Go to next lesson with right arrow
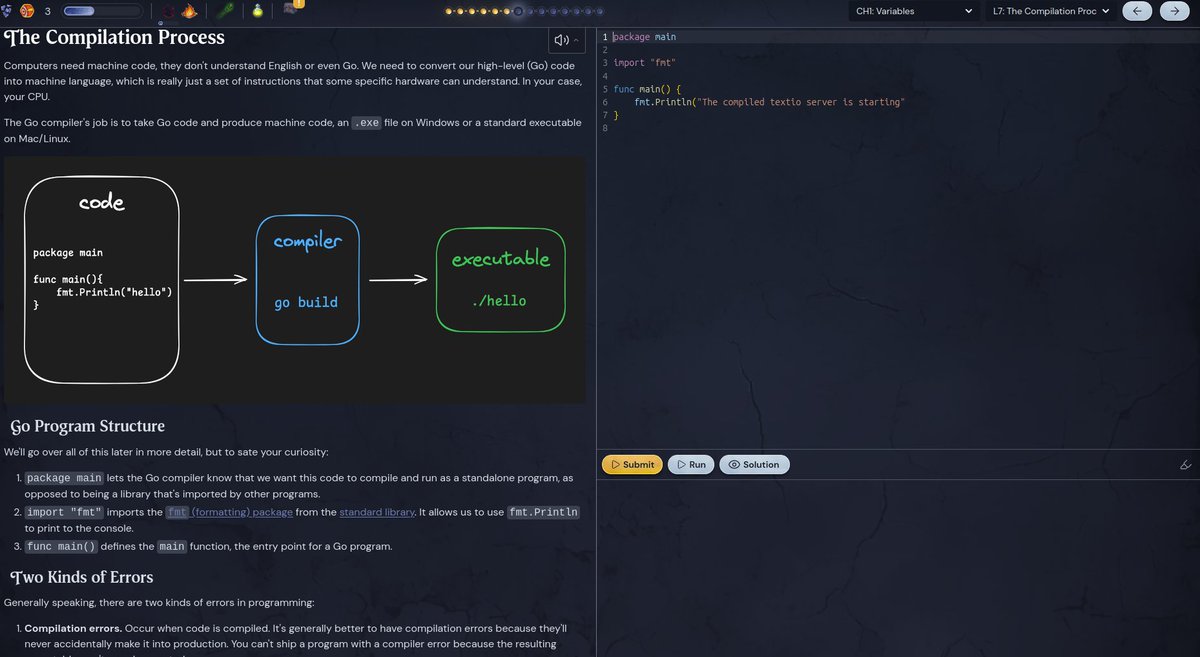Screen dimensions: 1200x657 (1174, 11)
